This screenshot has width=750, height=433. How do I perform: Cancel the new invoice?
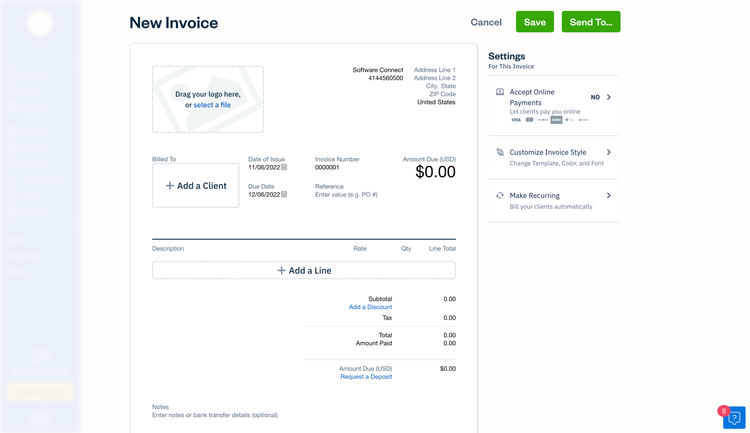pos(486,22)
